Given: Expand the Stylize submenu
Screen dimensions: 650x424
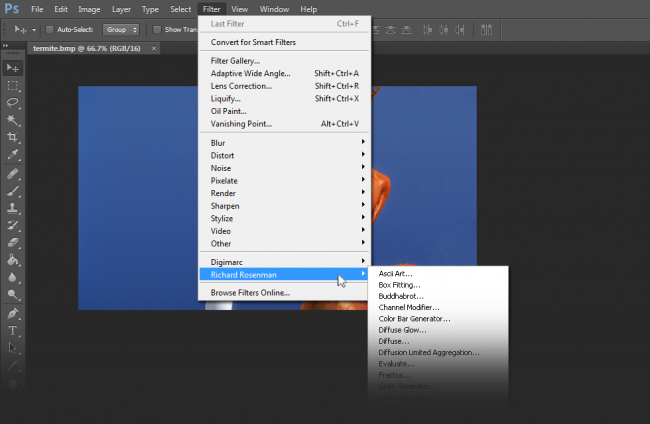Looking at the screenshot, I should pos(285,218).
